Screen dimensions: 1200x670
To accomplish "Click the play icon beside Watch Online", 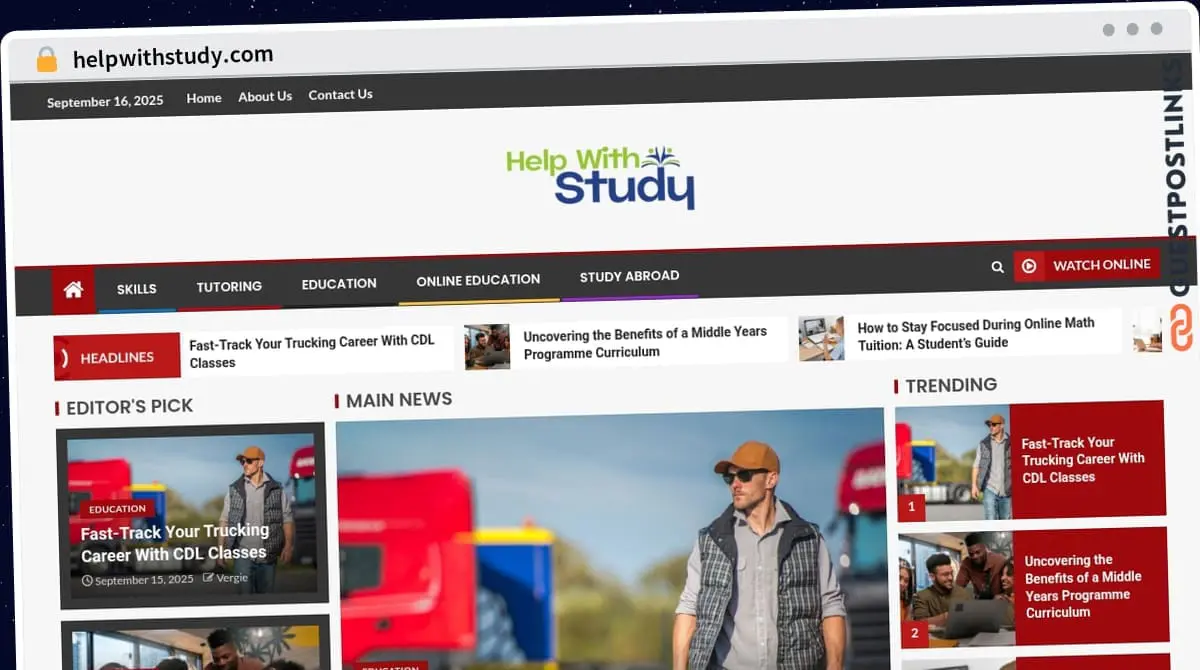I will click(x=1029, y=266).
